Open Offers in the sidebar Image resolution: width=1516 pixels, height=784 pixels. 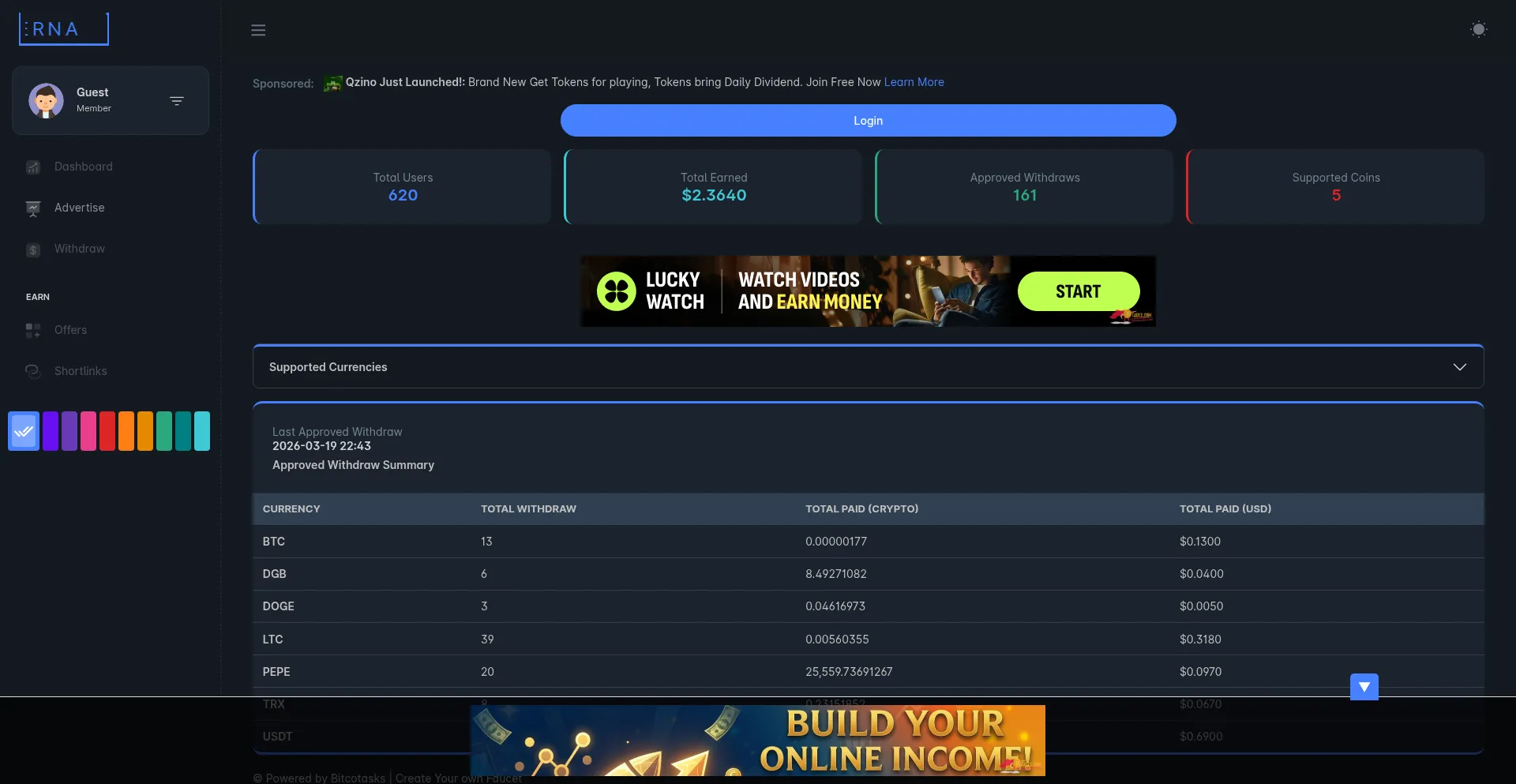pos(70,330)
